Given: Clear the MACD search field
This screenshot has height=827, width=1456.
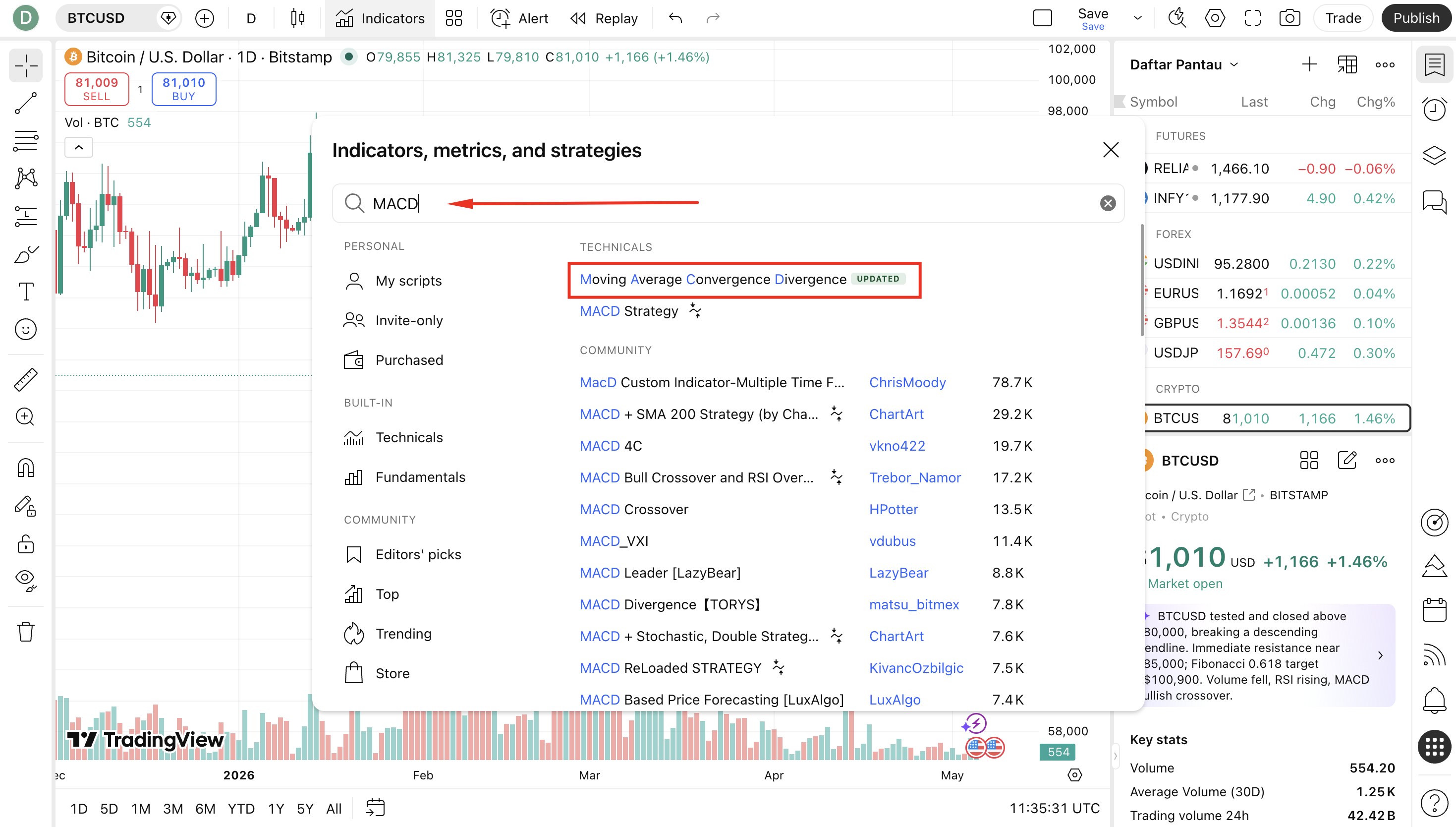Looking at the screenshot, I should click(x=1108, y=203).
